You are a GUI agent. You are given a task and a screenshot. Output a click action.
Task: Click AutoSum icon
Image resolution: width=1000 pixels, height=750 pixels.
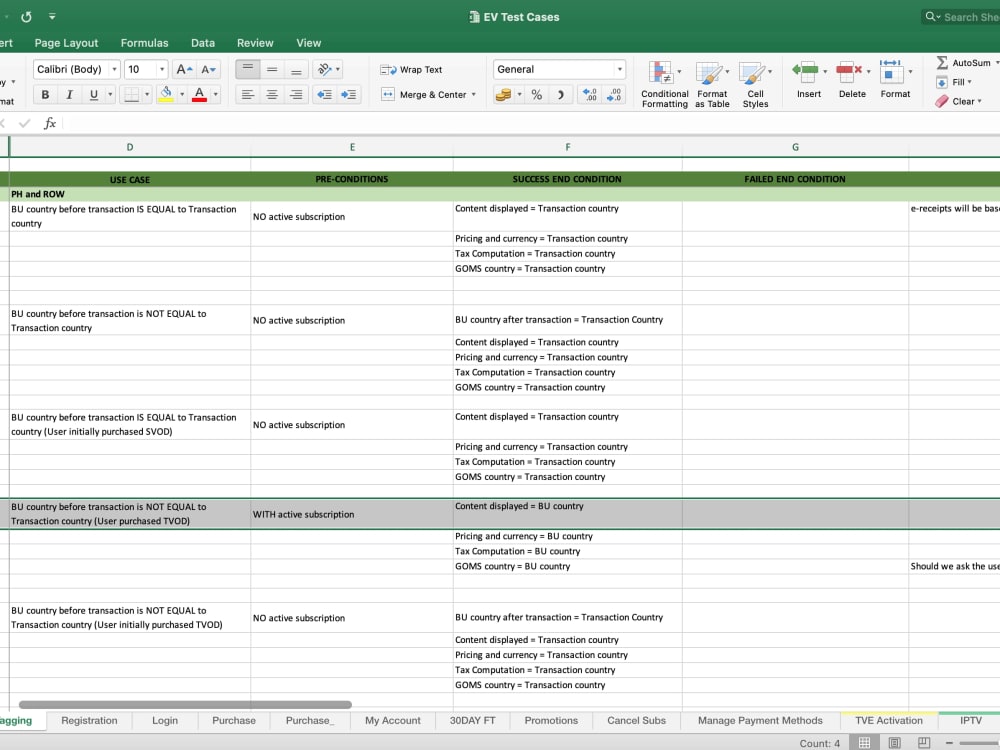(942, 62)
